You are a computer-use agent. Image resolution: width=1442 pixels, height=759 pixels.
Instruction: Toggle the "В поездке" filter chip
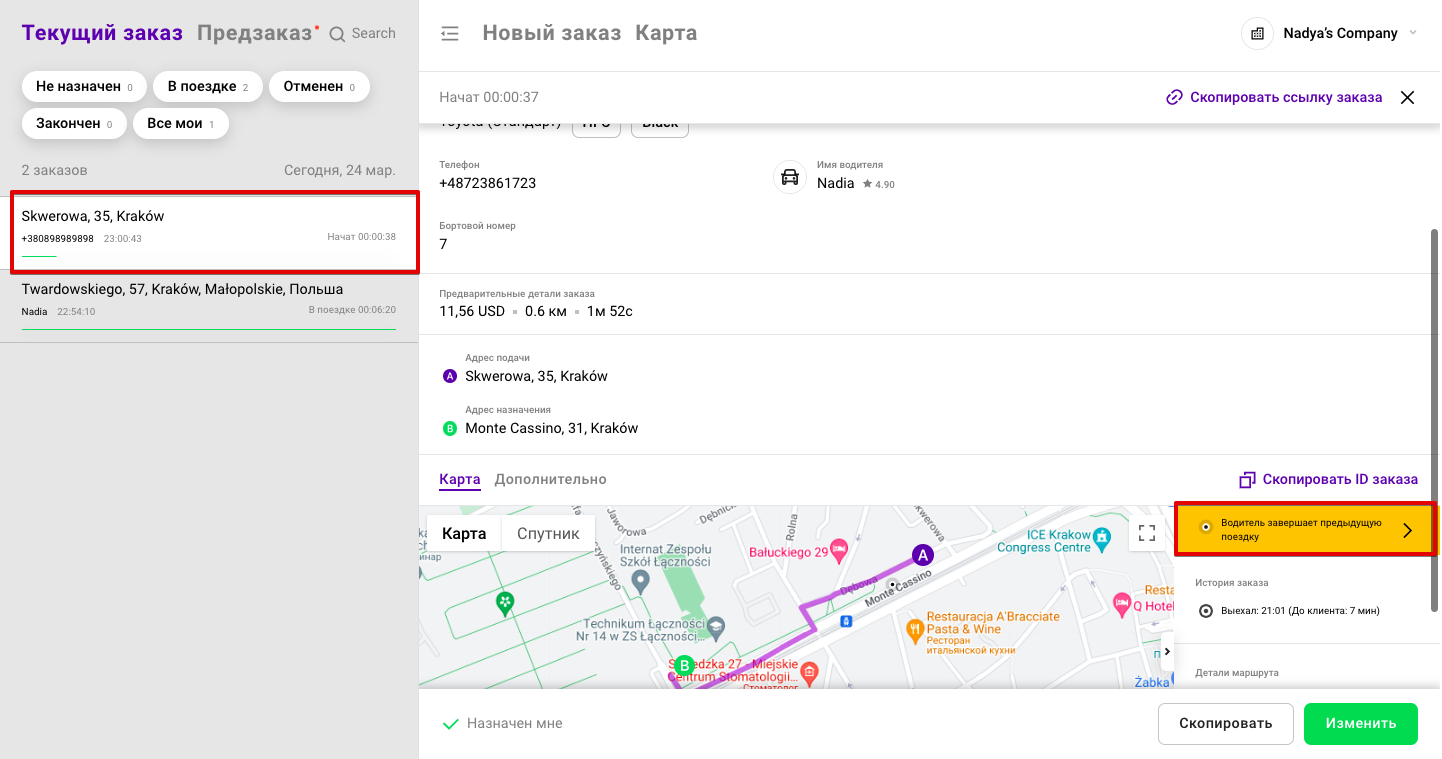pyautogui.click(x=208, y=87)
